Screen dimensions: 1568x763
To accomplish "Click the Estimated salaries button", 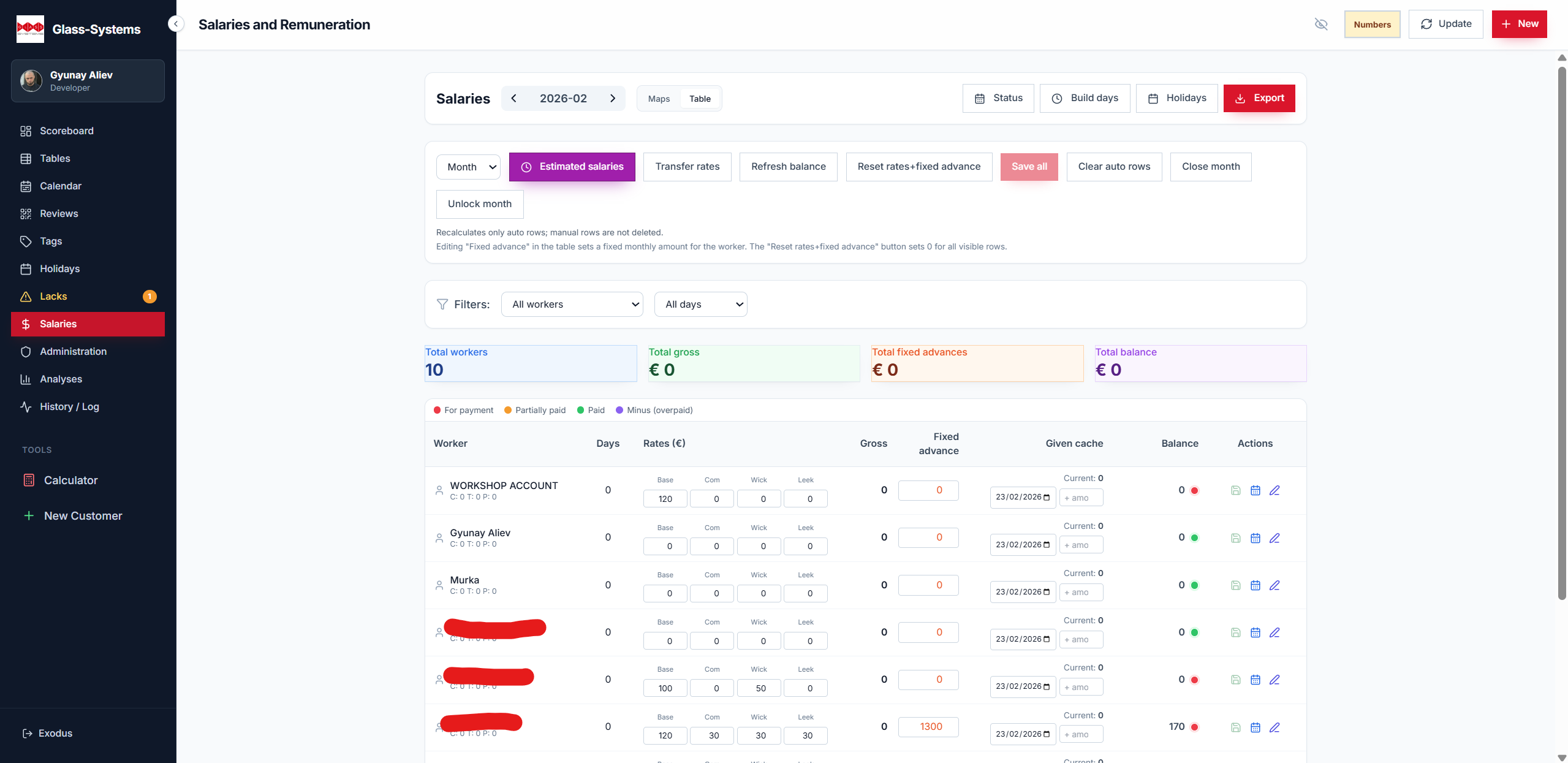I will click(x=572, y=167).
